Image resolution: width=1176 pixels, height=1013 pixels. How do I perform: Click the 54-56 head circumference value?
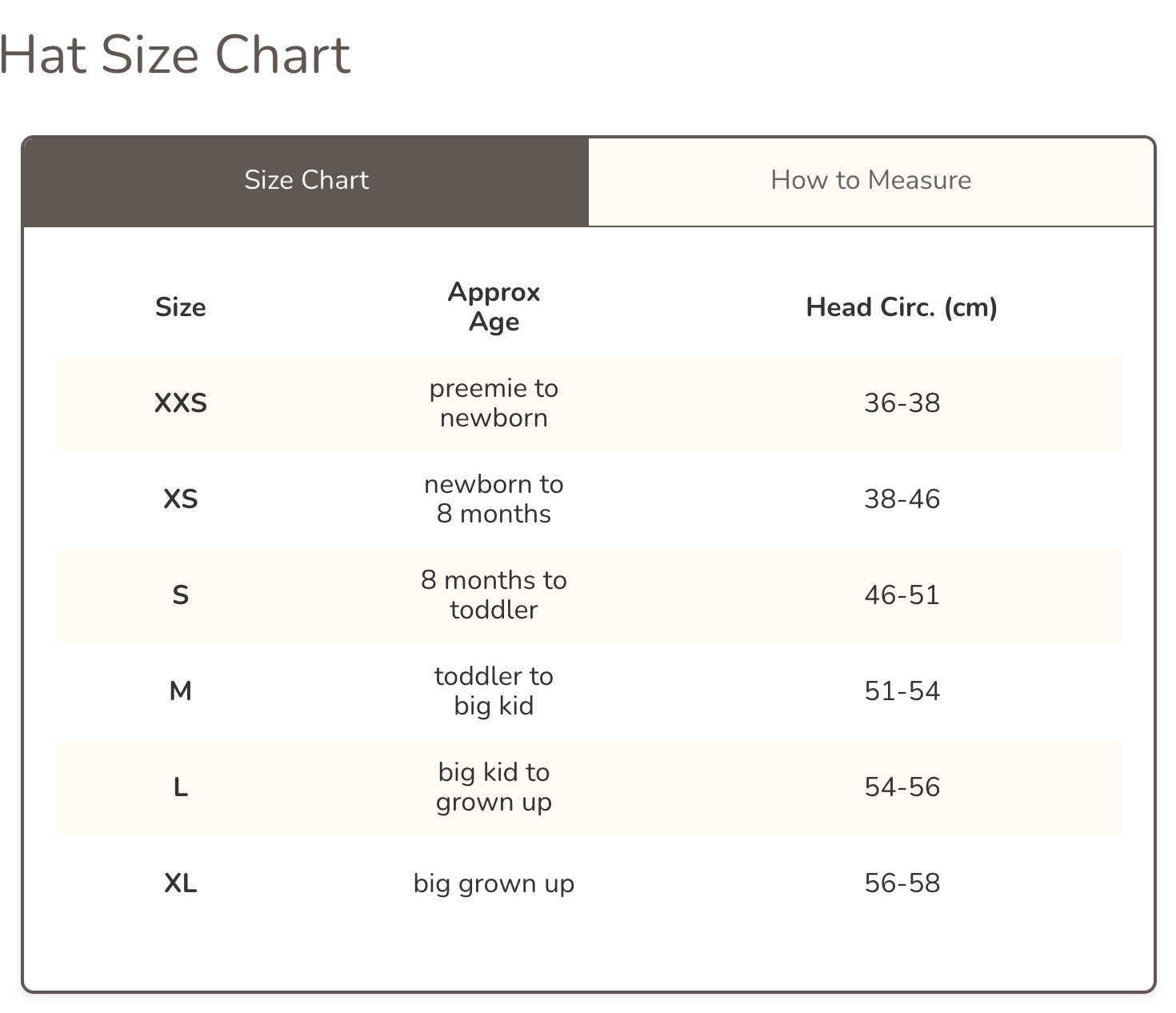pos(902,787)
